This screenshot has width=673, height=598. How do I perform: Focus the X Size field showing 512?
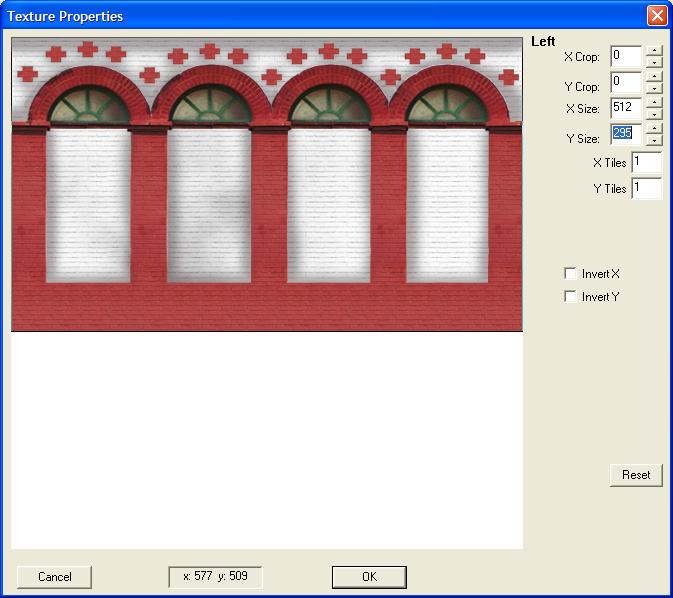click(626, 107)
